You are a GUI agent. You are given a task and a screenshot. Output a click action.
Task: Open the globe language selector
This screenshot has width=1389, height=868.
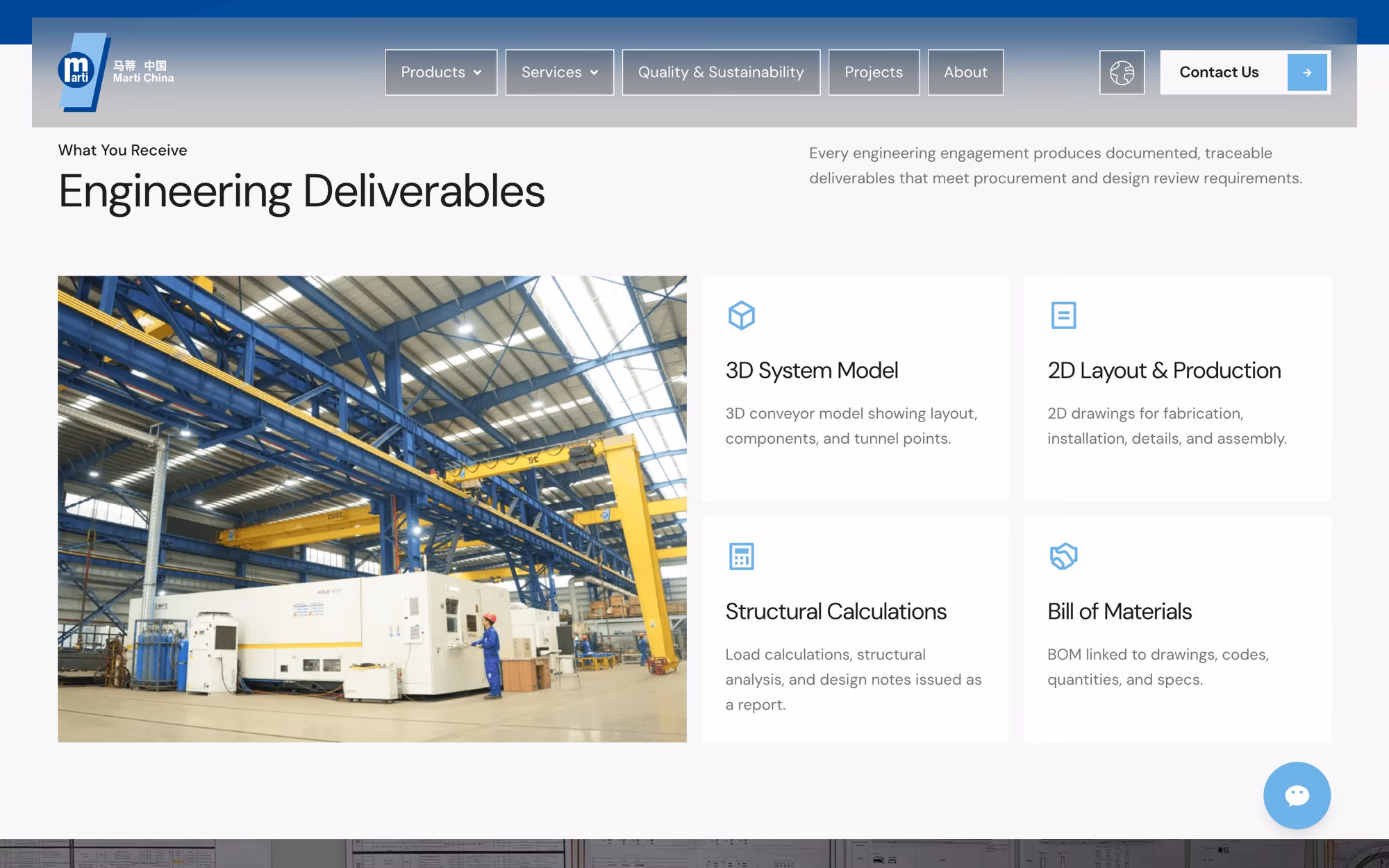pos(1122,72)
